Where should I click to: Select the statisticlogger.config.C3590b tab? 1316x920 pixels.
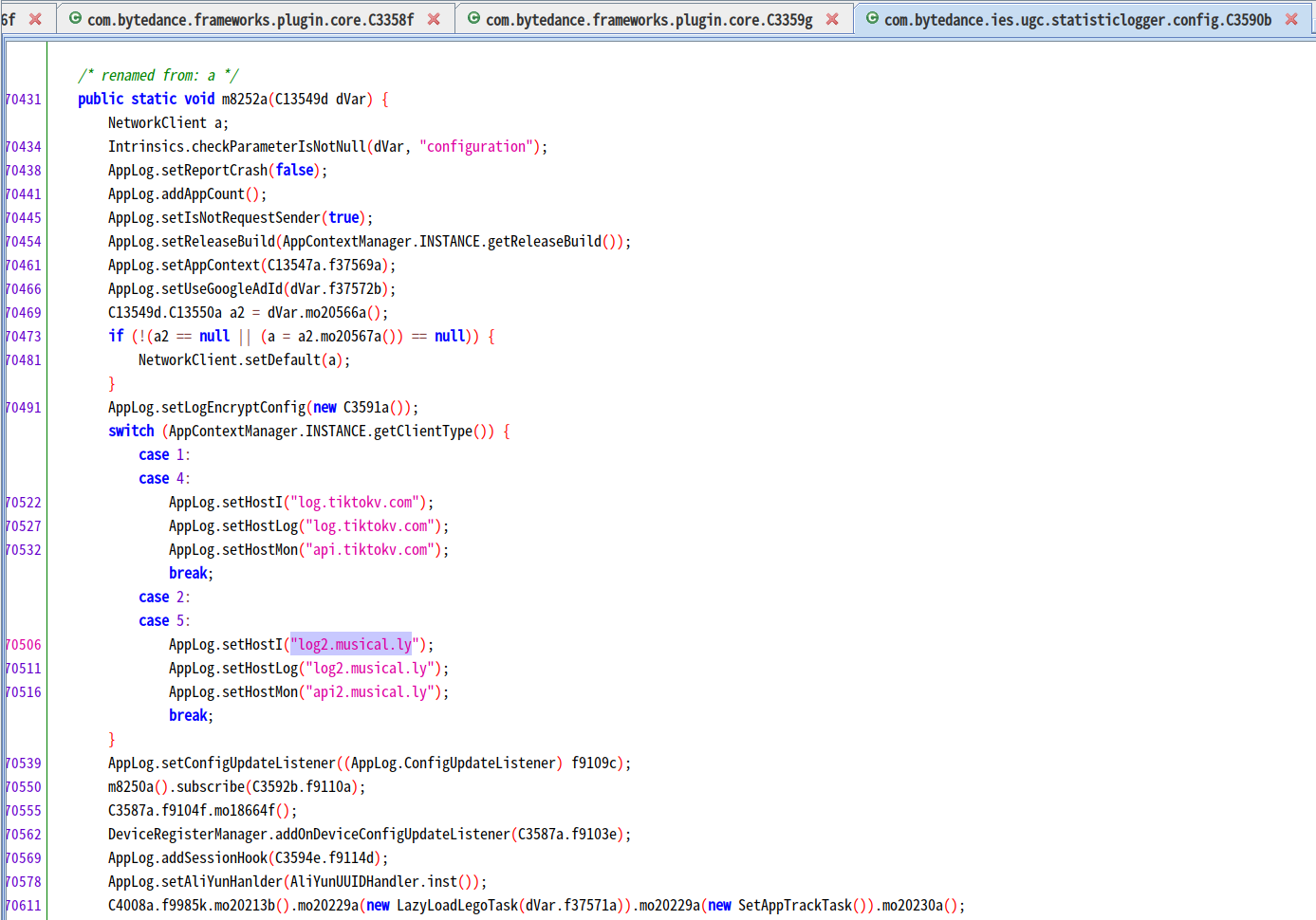click(1077, 20)
